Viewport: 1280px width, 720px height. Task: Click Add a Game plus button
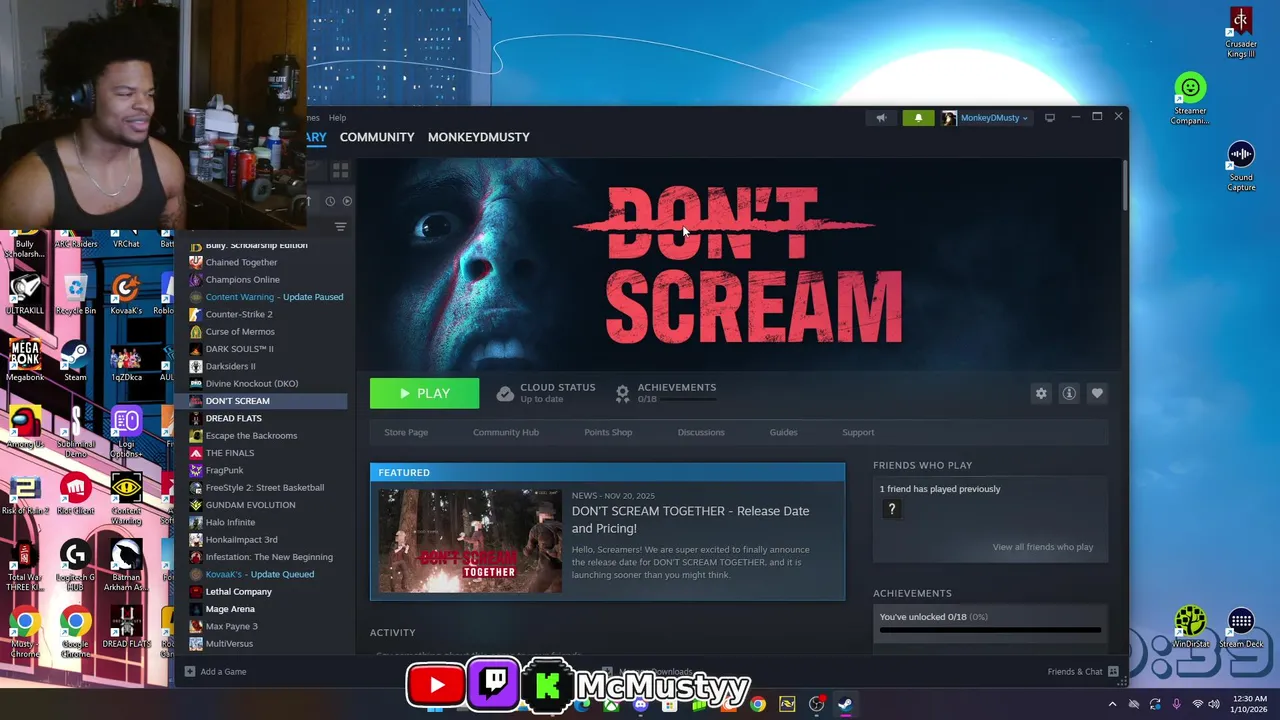(x=190, y=671)
